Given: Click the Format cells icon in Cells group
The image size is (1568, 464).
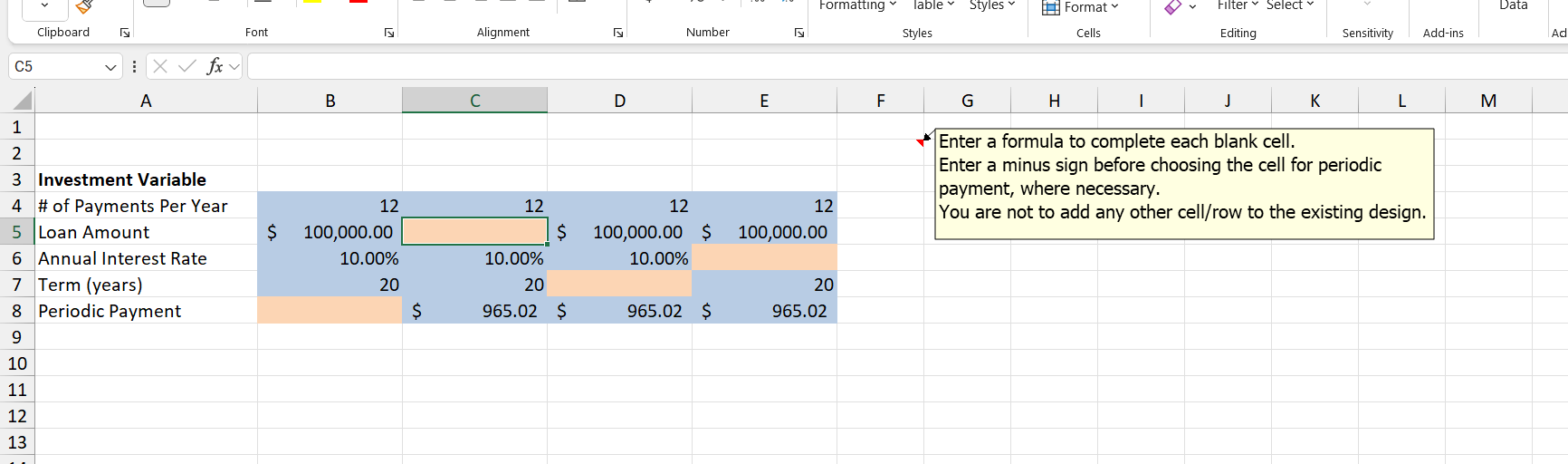Looking at the screenshot, I should pos(1051,7).
